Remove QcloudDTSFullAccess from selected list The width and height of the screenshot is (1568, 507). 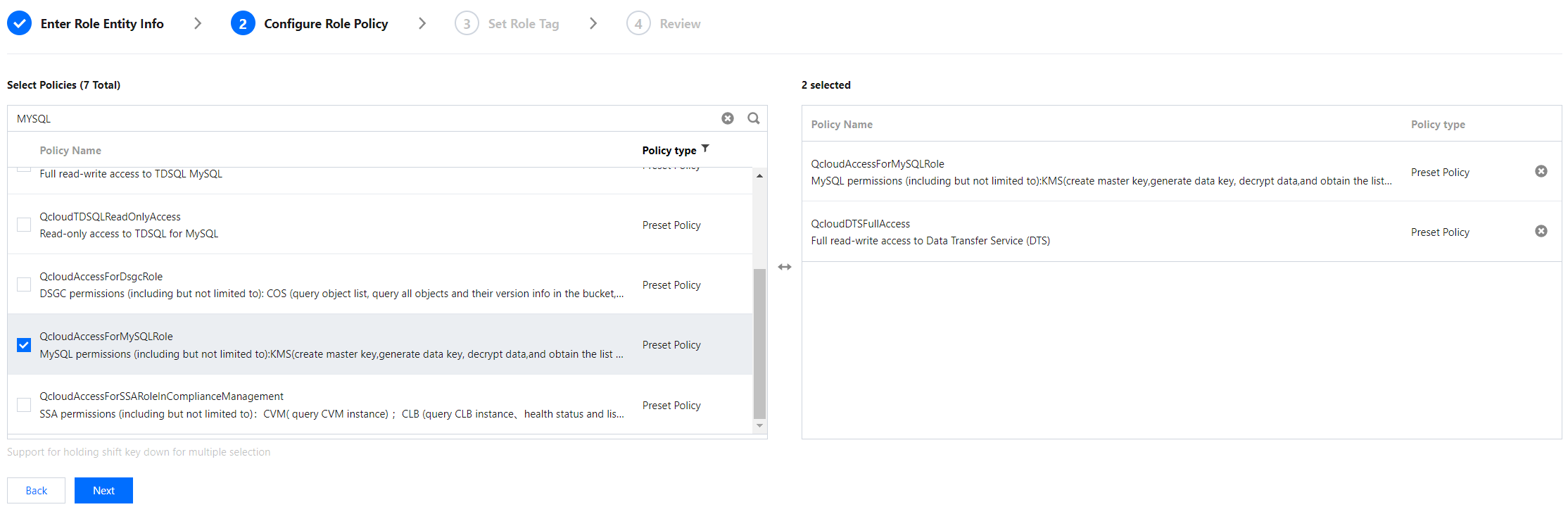[x=1541, y=231]
